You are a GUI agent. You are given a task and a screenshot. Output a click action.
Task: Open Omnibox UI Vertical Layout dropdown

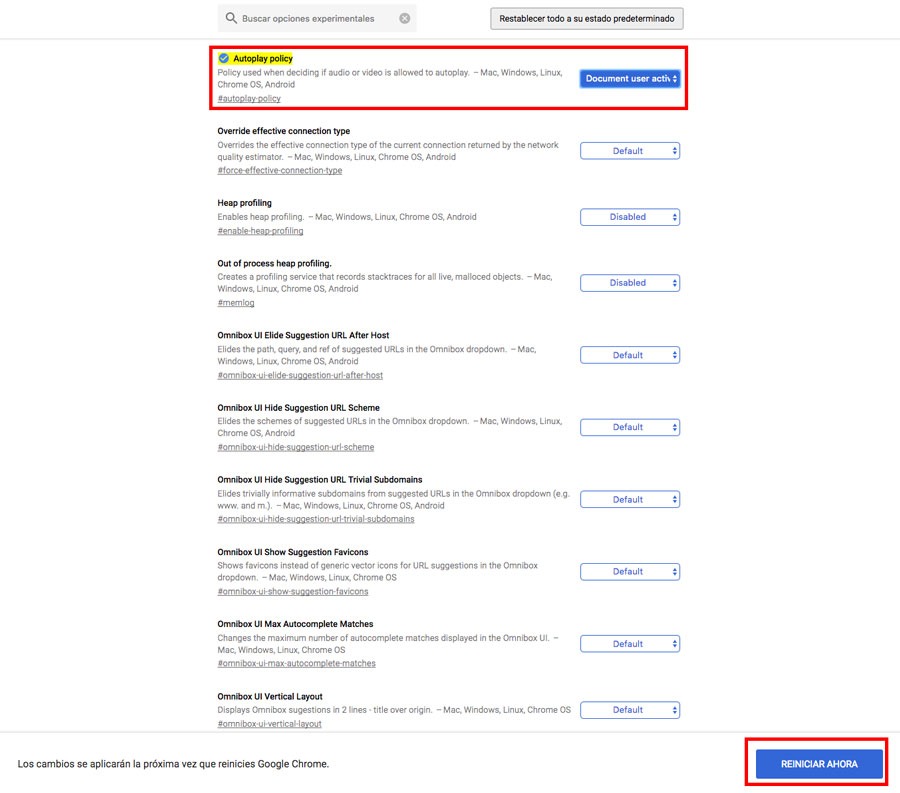click(x=630, y=710)
